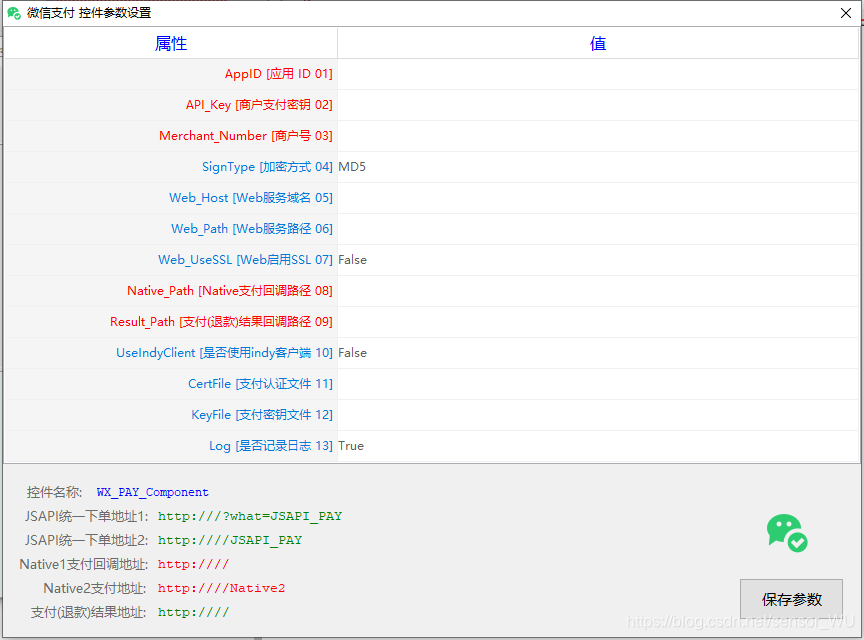Click the Web_Host value field
The height and width of the screenshot is (640, 864).
pos(598,198)
